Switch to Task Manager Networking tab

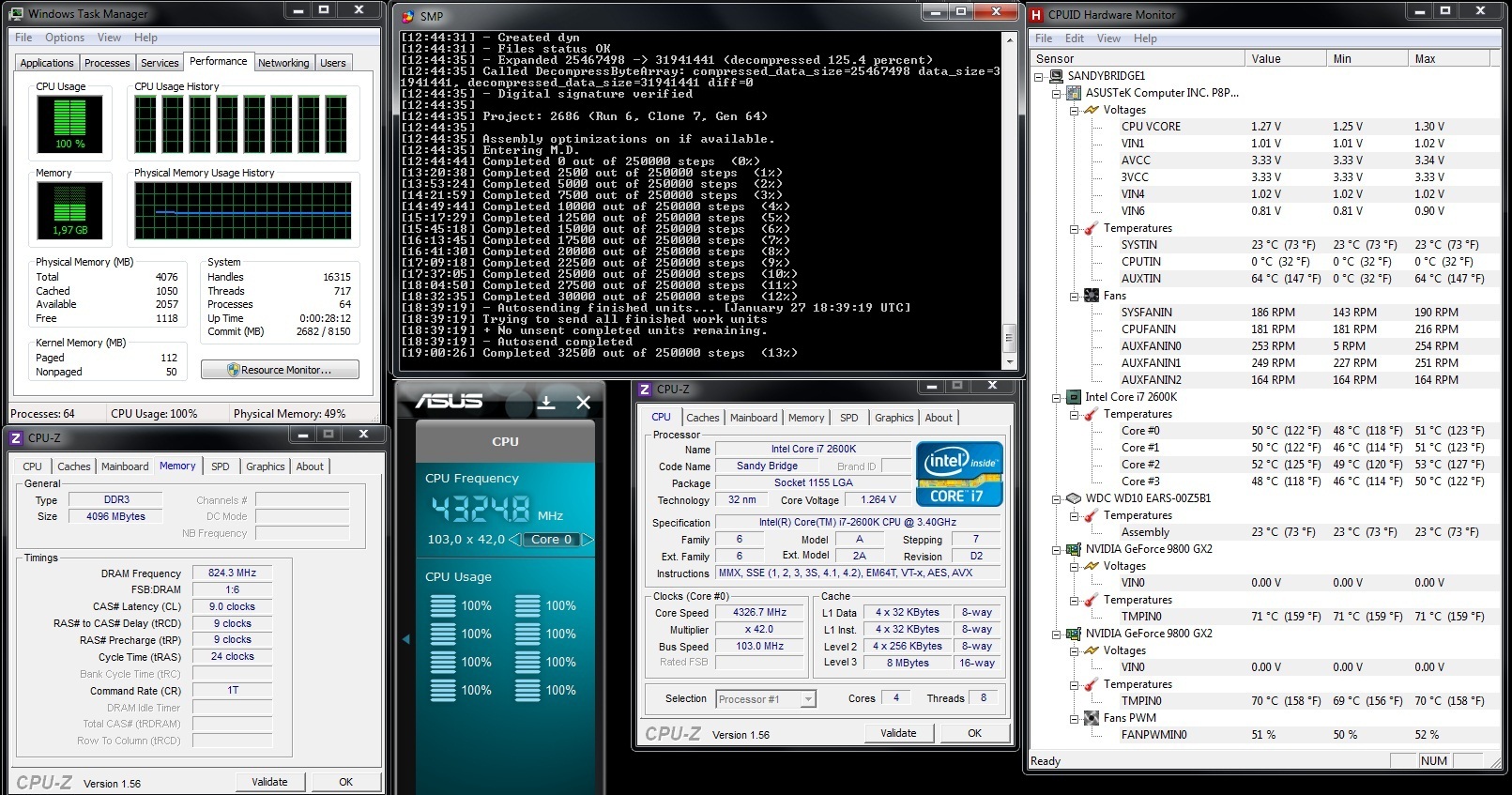pyautogui.click(x=283, y=63)
